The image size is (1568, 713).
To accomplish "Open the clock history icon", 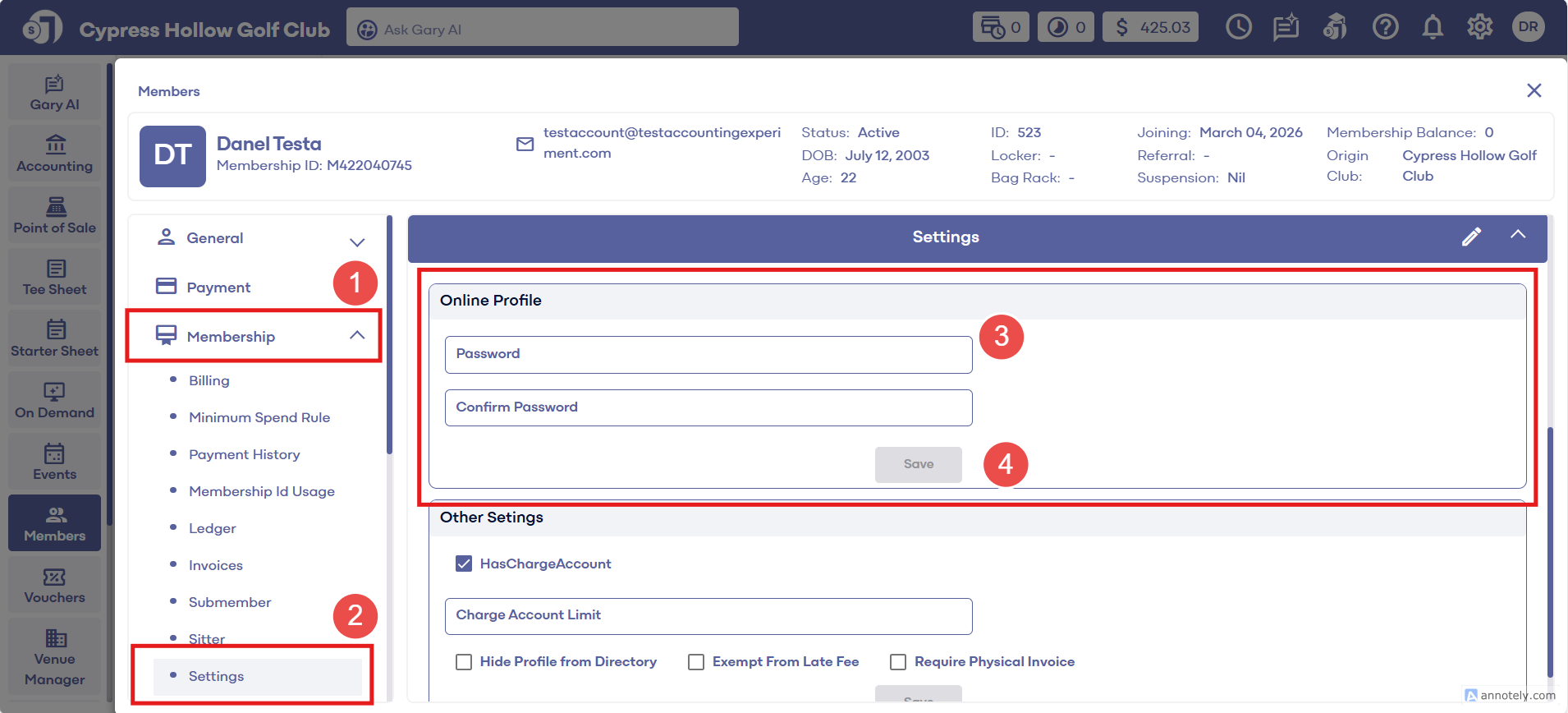I will point(1238,28).
